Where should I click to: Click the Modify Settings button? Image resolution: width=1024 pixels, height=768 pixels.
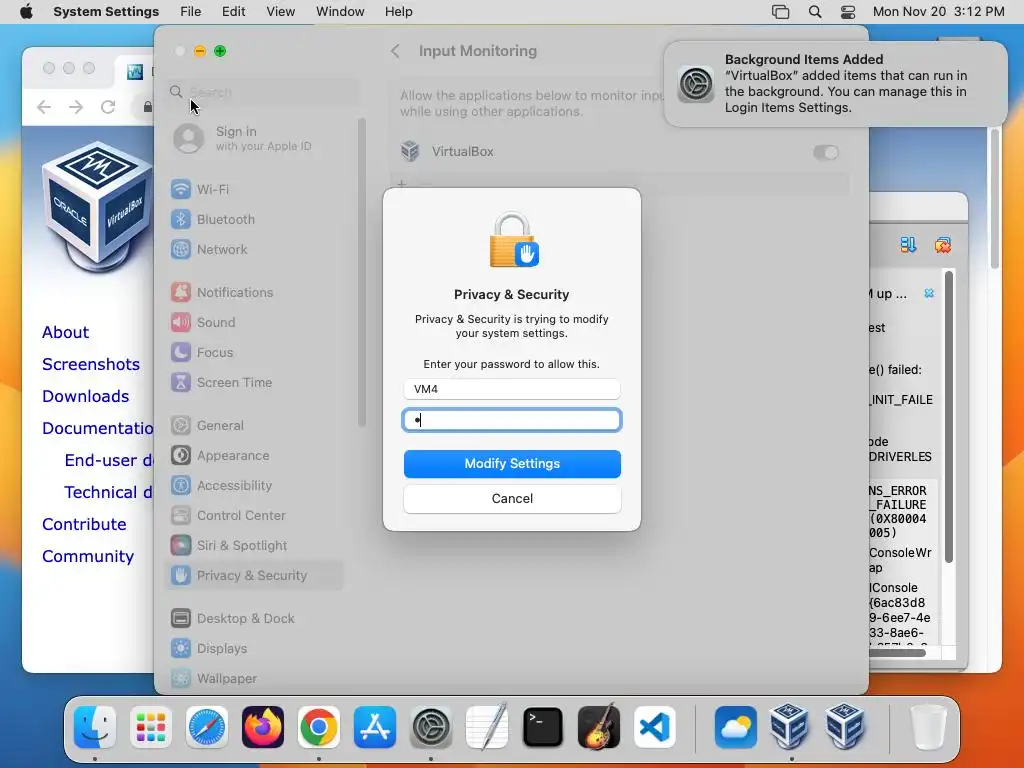click(x=512, y=464)
